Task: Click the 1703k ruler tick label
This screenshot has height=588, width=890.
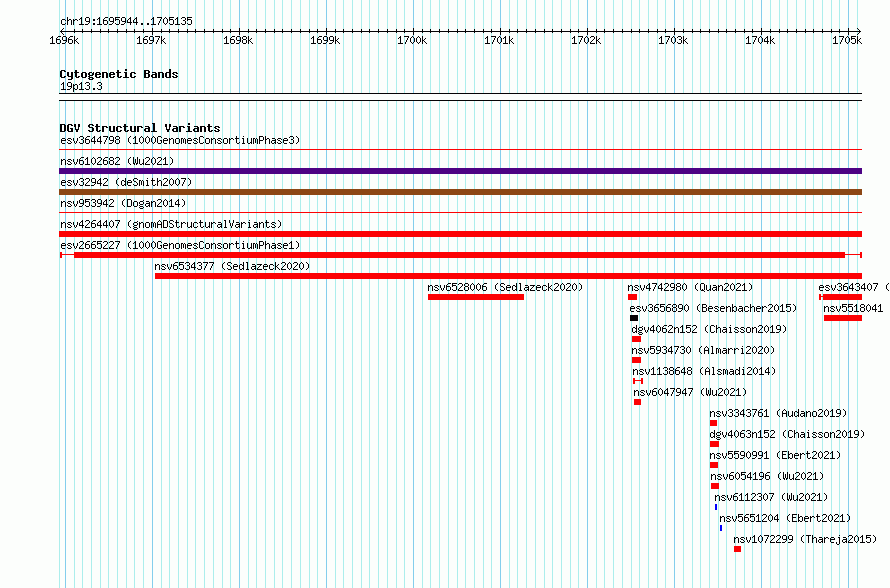Action: coord(673,40)
